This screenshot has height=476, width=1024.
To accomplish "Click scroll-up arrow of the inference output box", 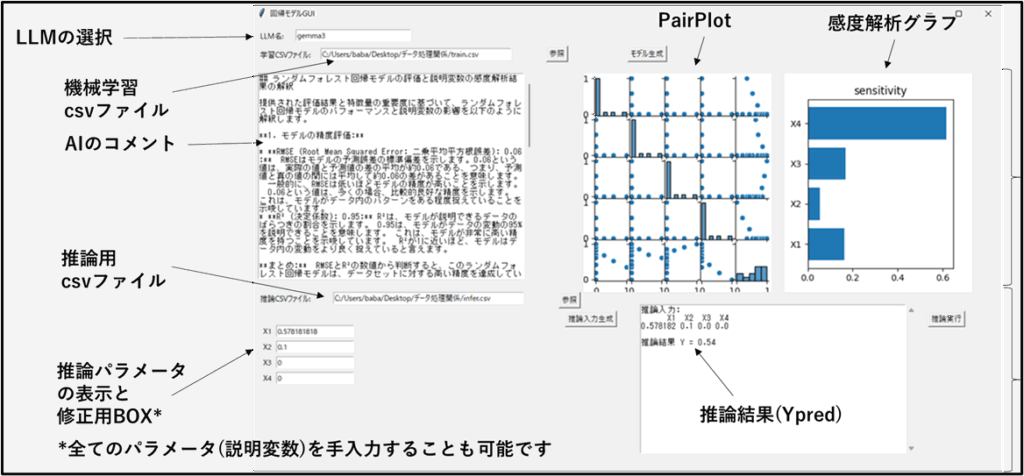I will 910,311.
